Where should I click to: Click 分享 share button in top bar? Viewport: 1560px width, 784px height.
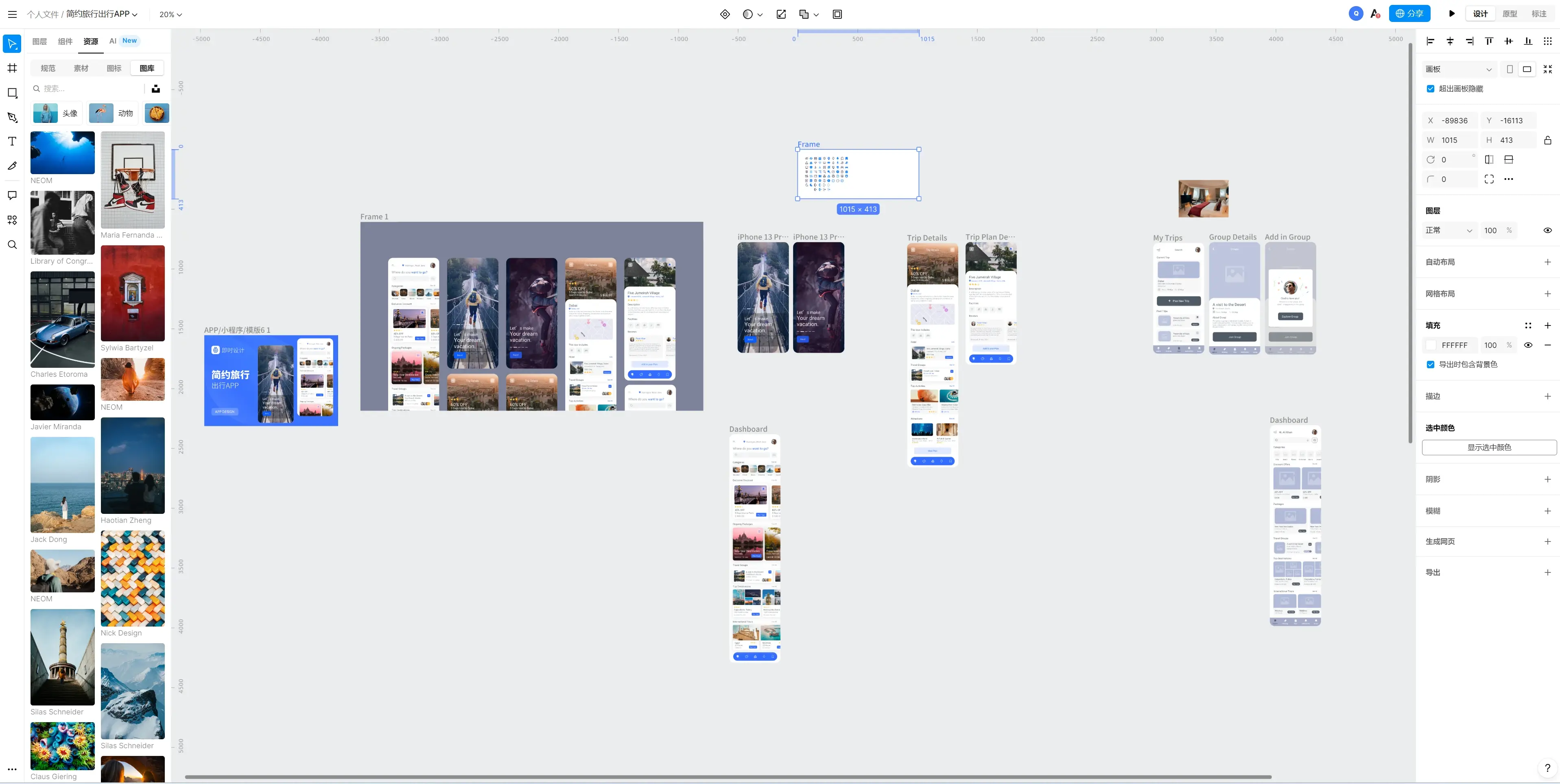[x=1410, y=14]
